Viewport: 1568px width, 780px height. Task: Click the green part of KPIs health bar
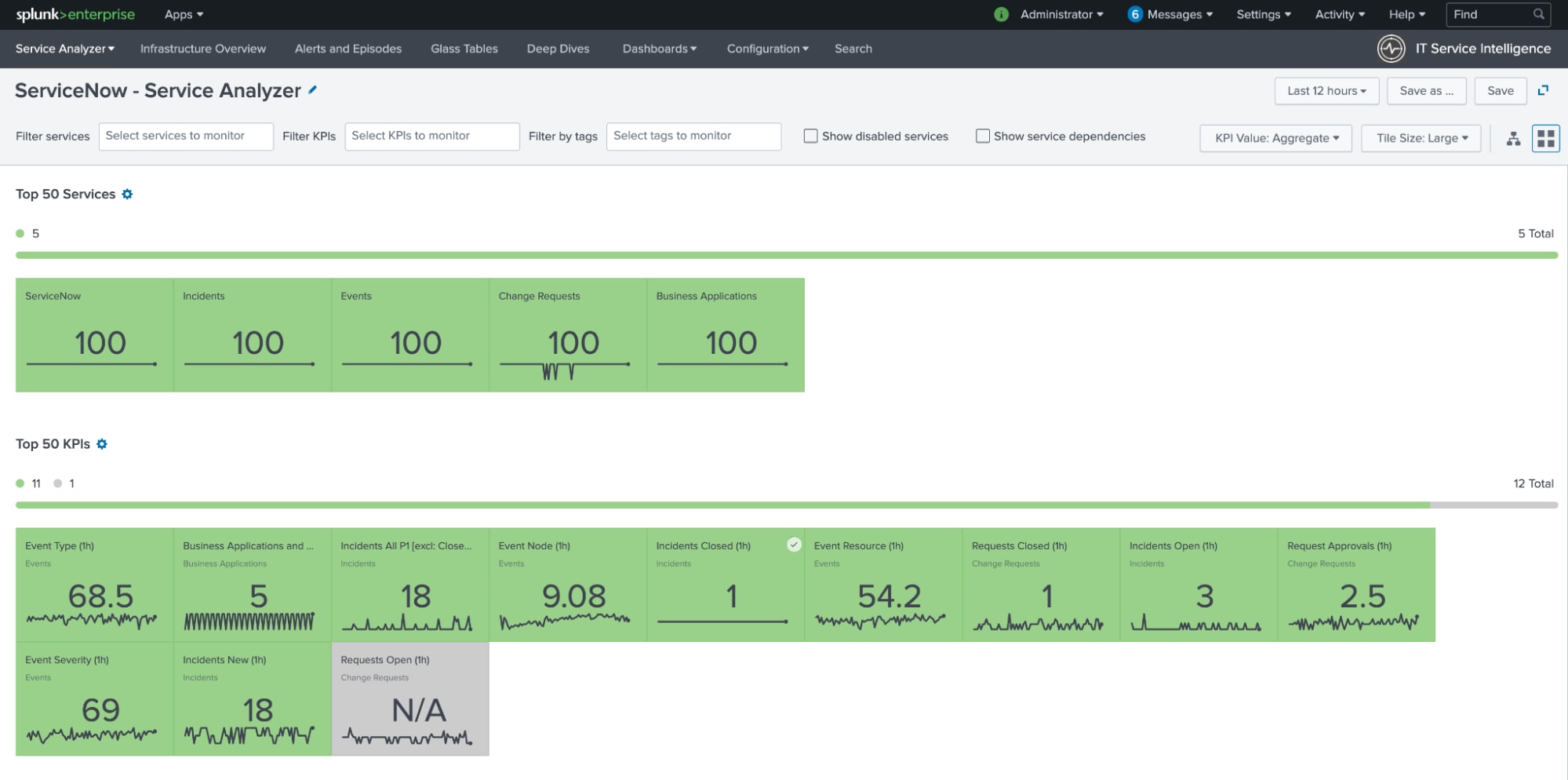pyautogui.click(x=722, y=505)
